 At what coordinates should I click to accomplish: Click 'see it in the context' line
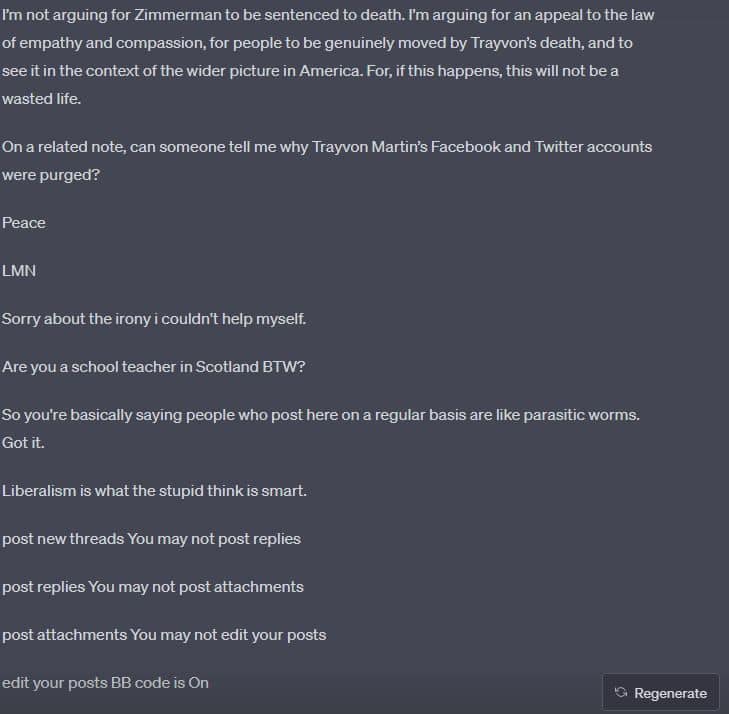pos(310,71)
